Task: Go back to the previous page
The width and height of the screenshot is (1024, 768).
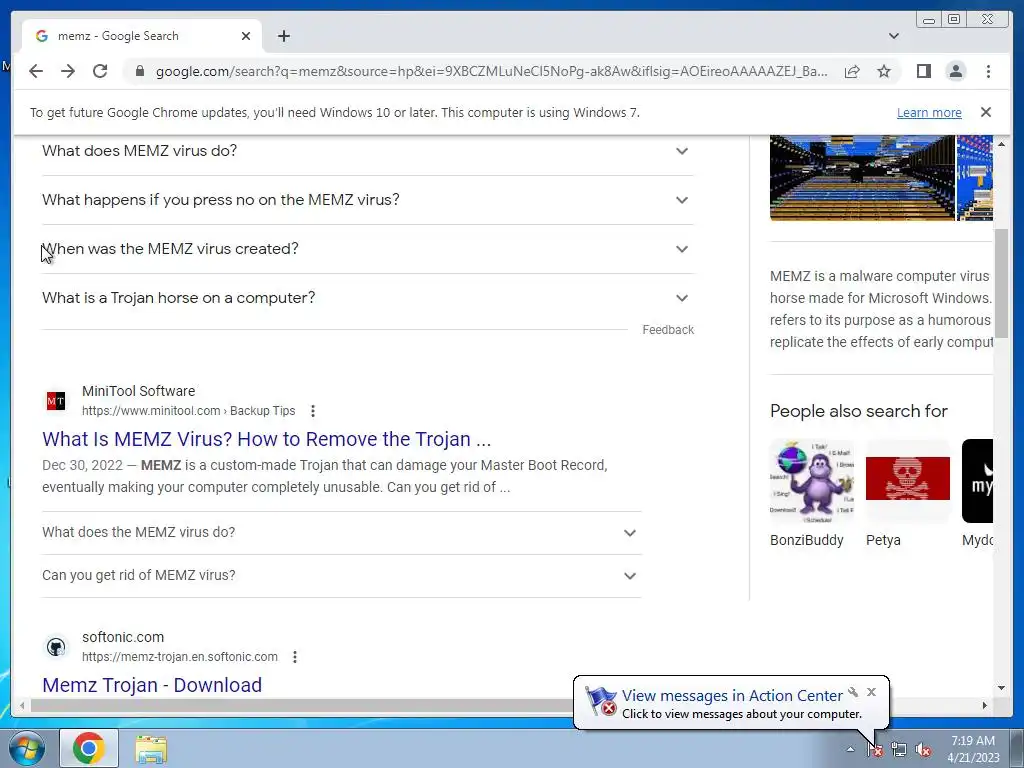Action: click(36, 71)
